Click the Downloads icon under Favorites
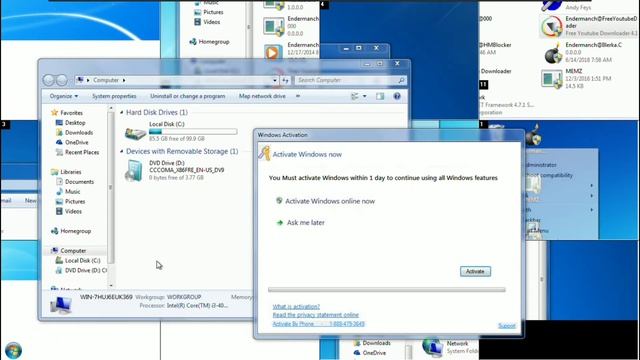The image size is (640, 360). 59,132
